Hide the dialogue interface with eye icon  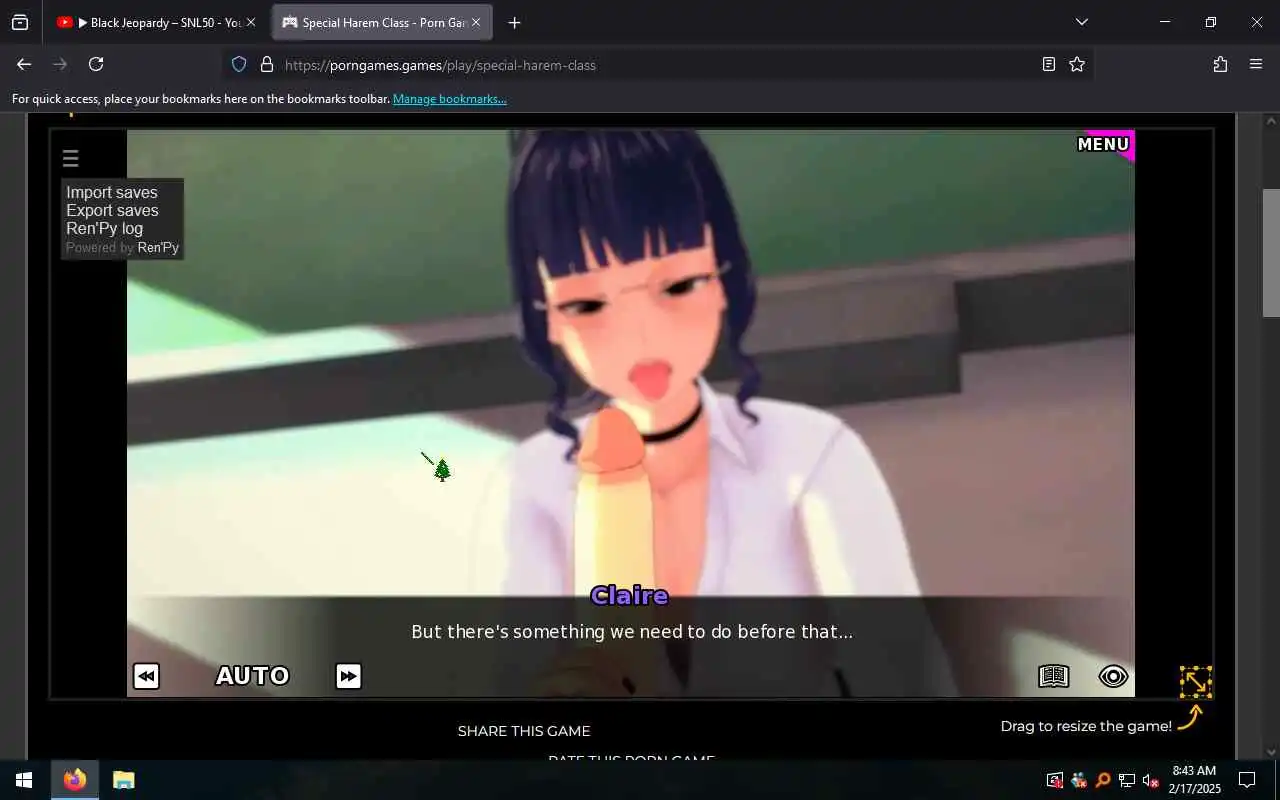point(1113,676)
